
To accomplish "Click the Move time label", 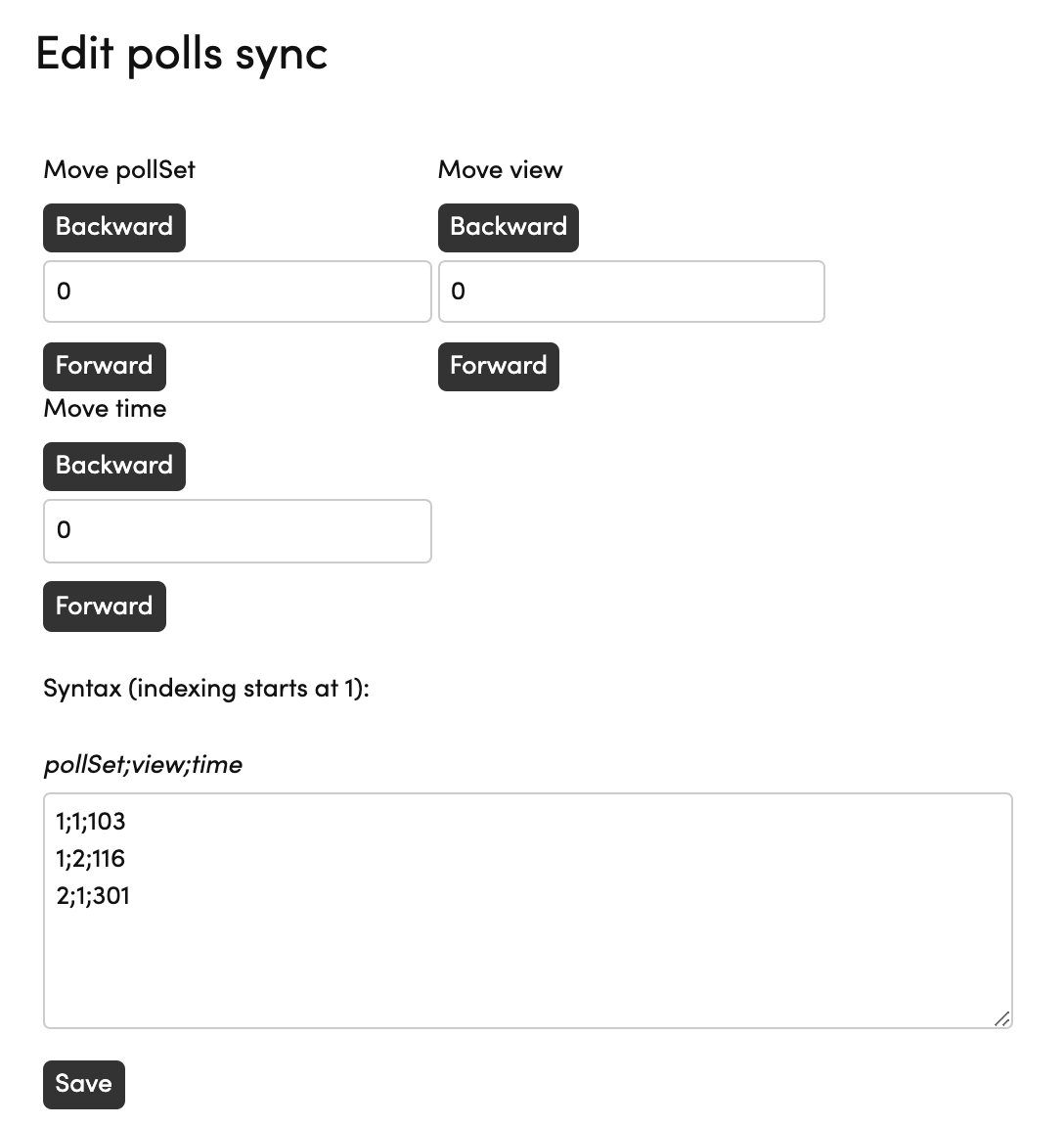I will pyautogui.click(x=105, y=408).
